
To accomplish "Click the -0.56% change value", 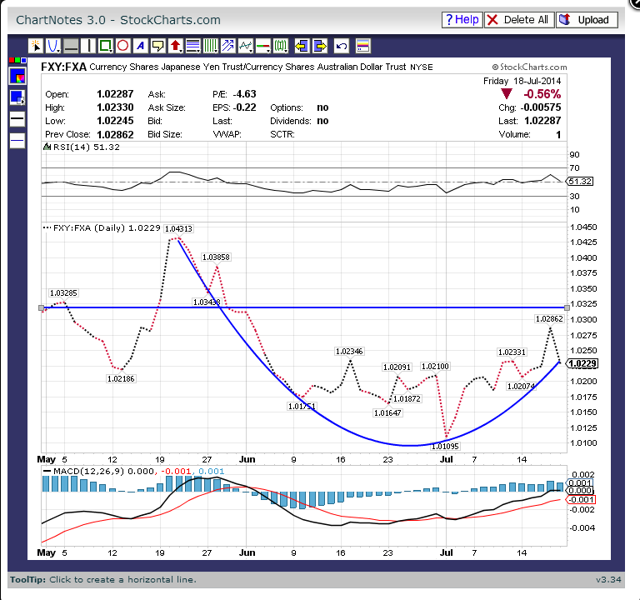I will [x=542, y=94].
